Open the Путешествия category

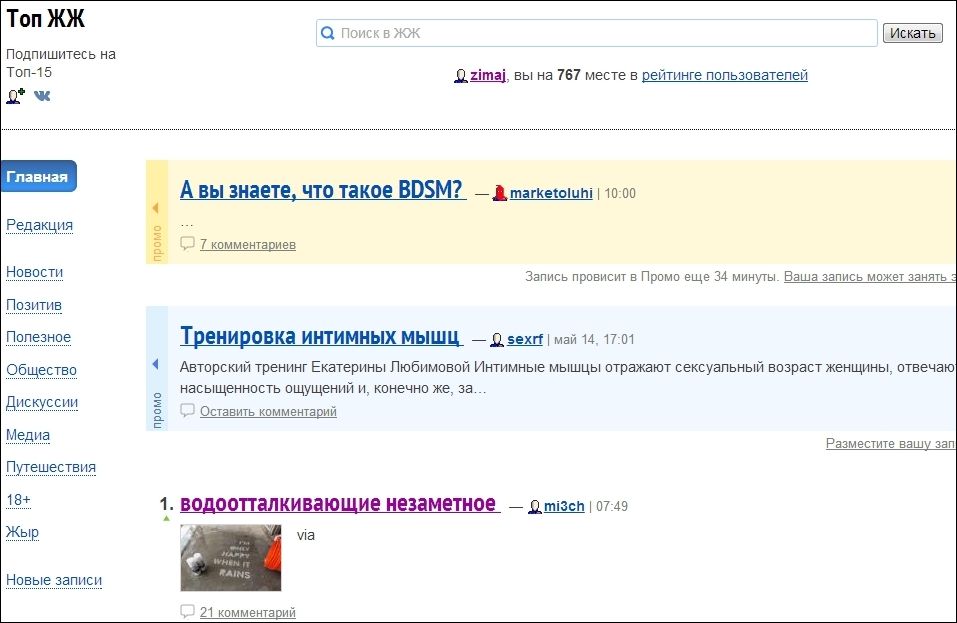click(51, 467)
